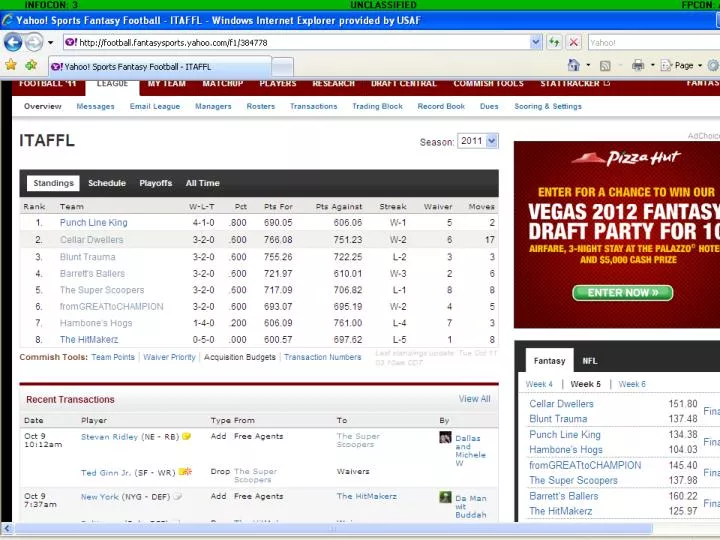Click the Transaction Numbers link
The width and height of the screenshot is (720, 540).
coord(323,357)
